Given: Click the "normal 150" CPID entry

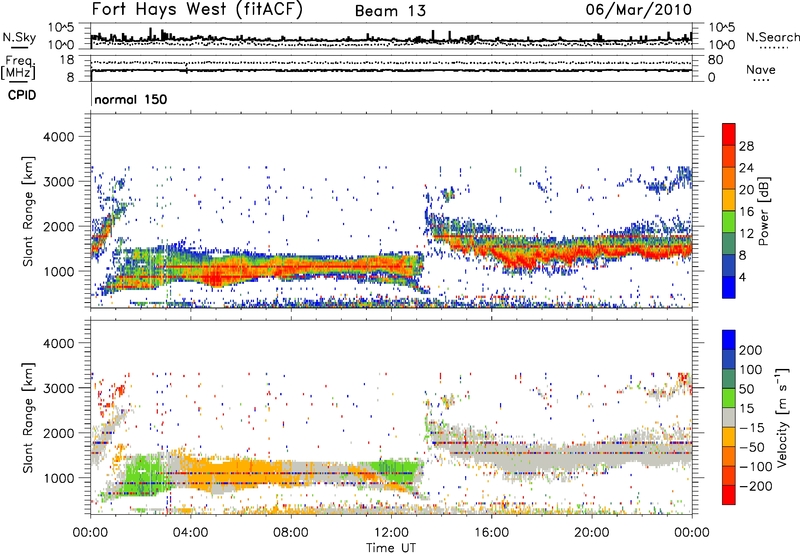Looking at the screenshot, I should pos(131,99).
